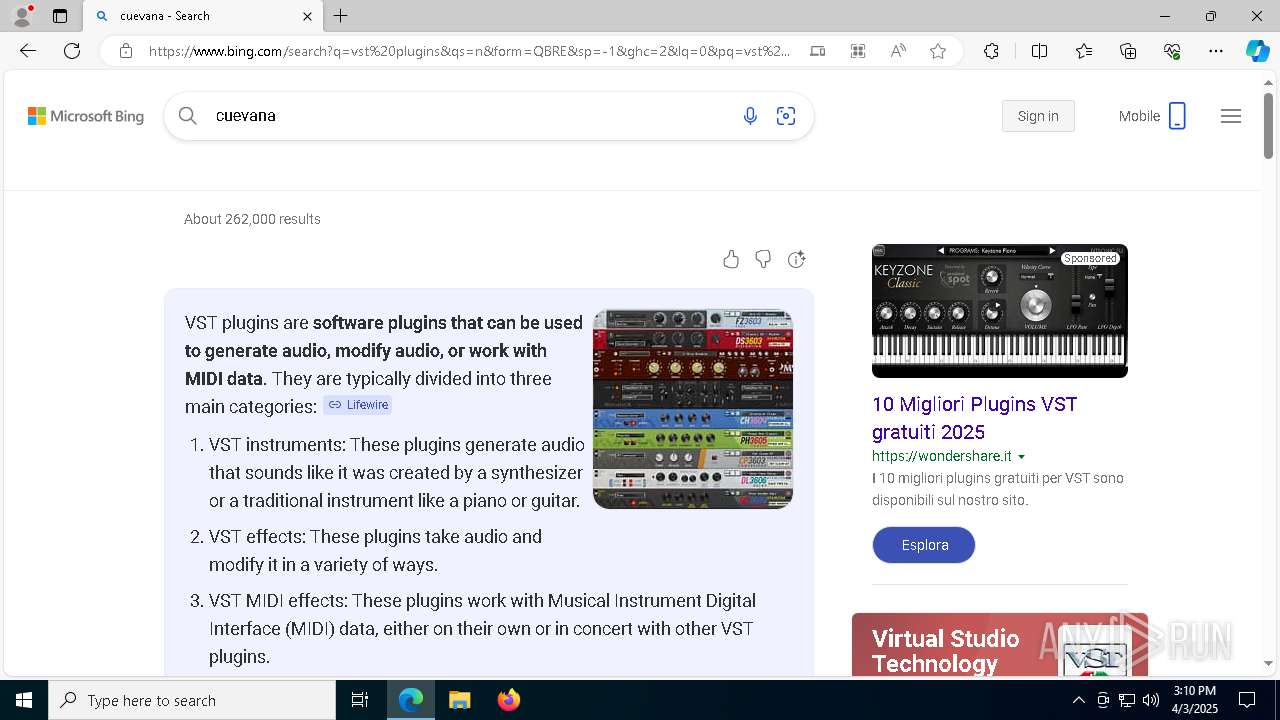Like the VST answer with thumbs up
Viewport: 1280px width, 720px height.
(x=731, y=260)
